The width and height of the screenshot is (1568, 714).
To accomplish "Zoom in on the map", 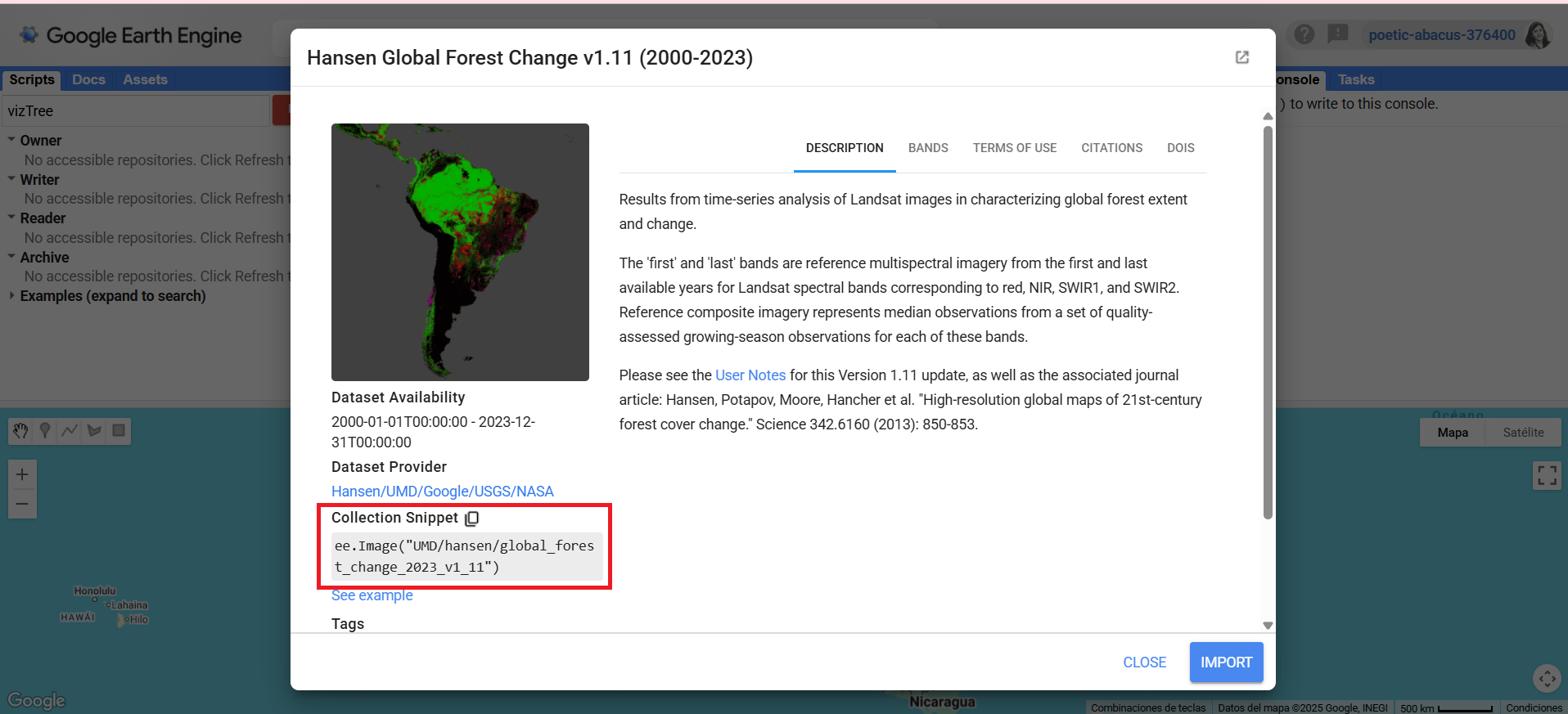I will point(22,474).
